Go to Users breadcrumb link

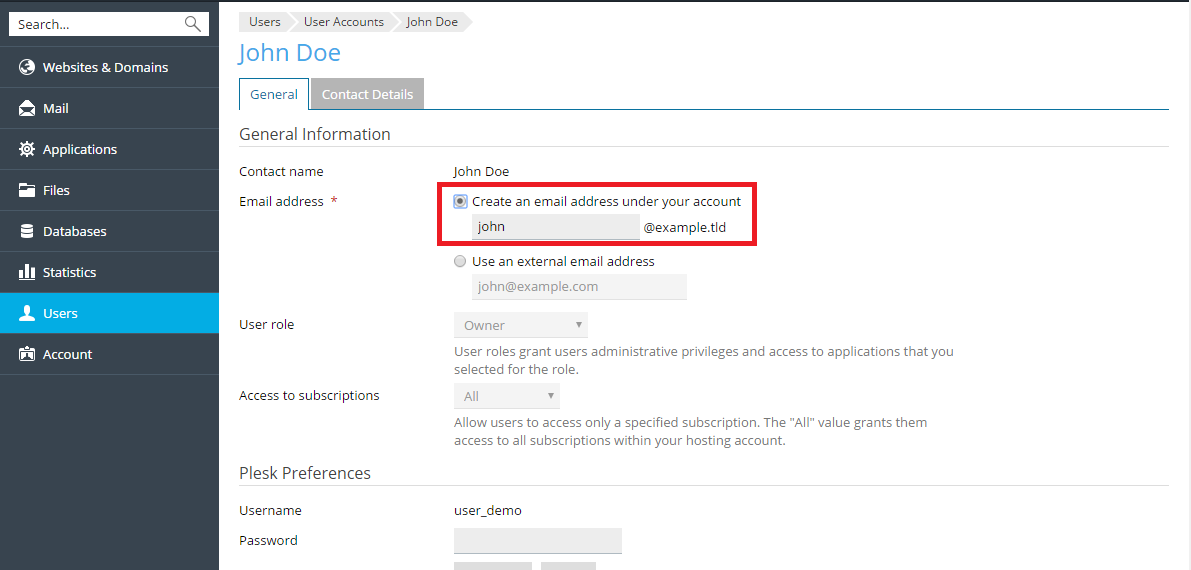[x=265, y=21]
